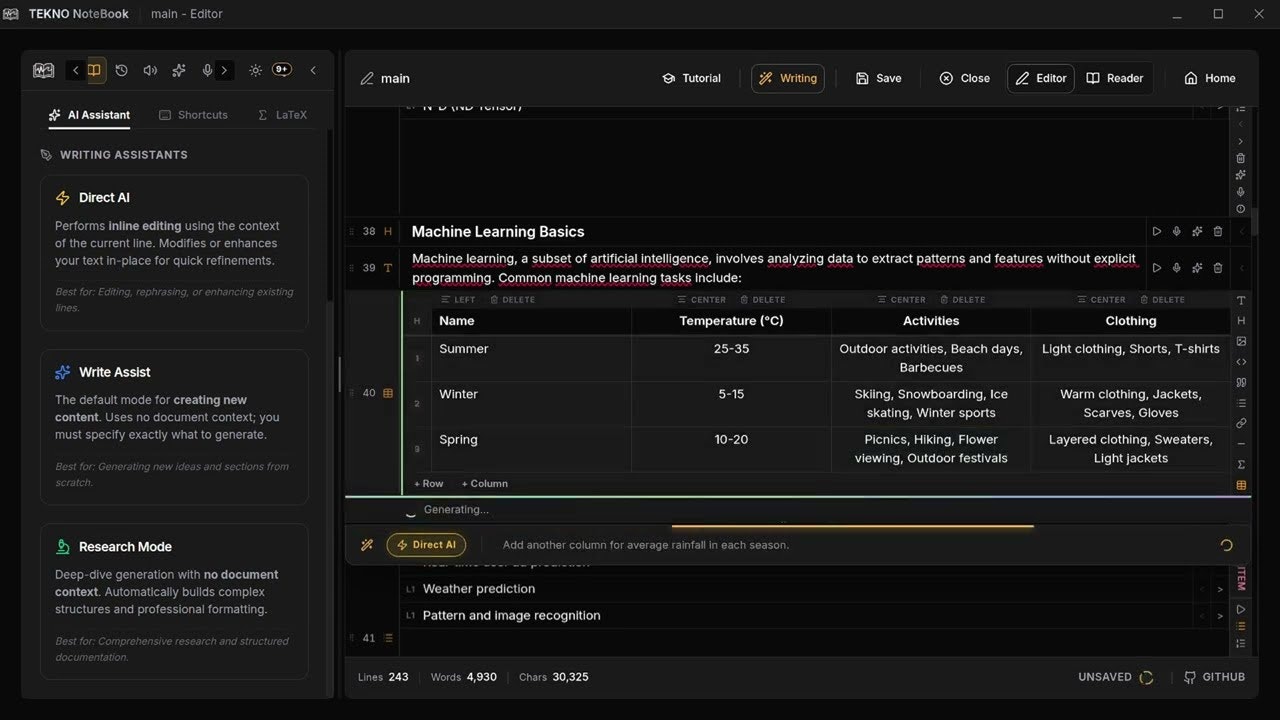
Task: Click the magic wand icon in prompt bar
Action: coord(367,545)
